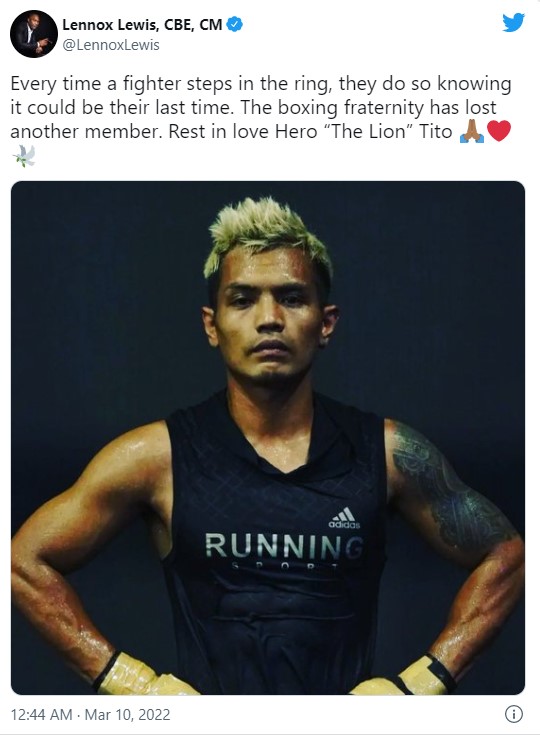Open Twitter via the blue bird logo
Image resolution: width=540 pixels, height=735 pixels.
click(x=513, y=22)
